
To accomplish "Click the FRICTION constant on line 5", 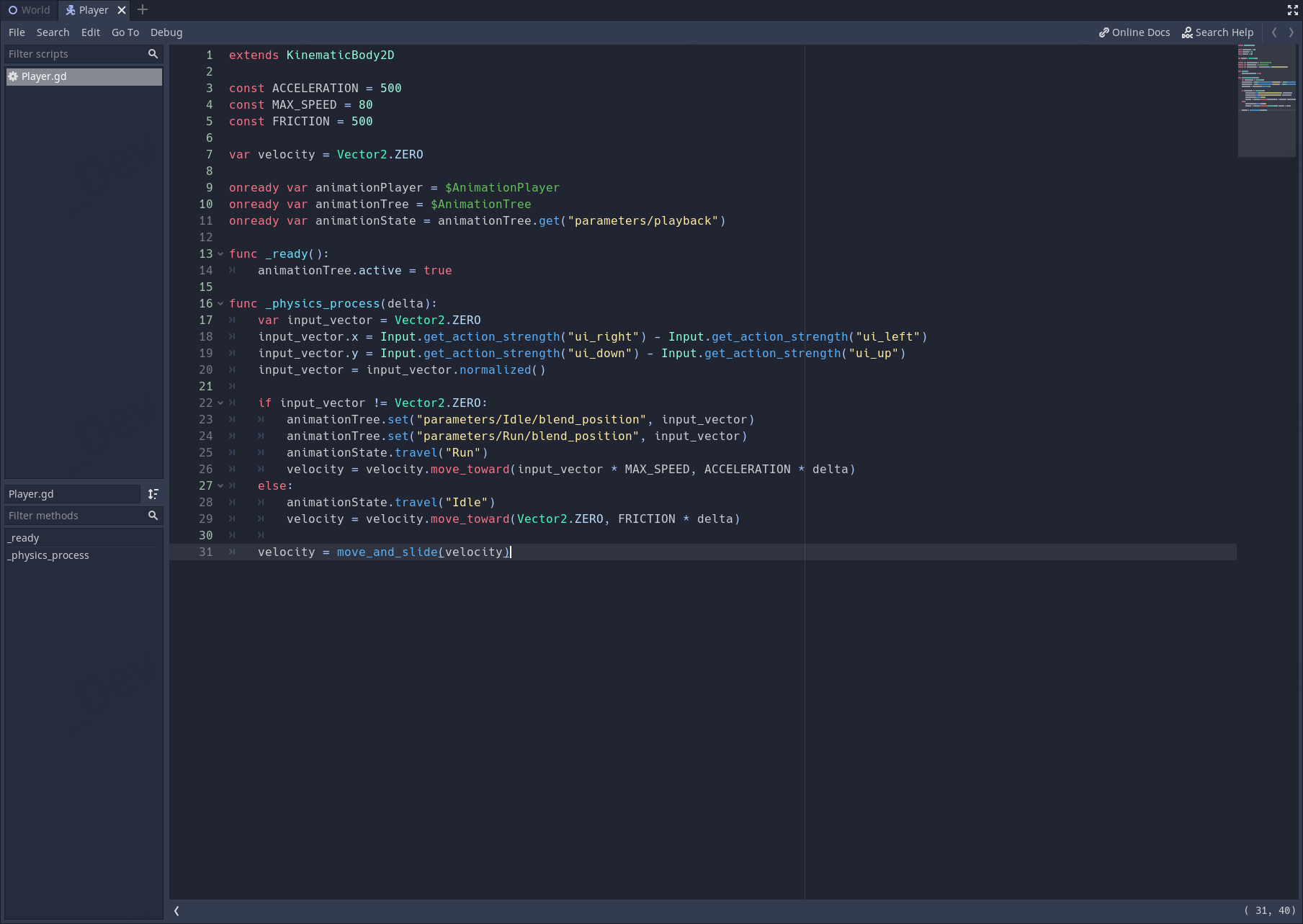I will pyautogui.click(x=301, y=121).
